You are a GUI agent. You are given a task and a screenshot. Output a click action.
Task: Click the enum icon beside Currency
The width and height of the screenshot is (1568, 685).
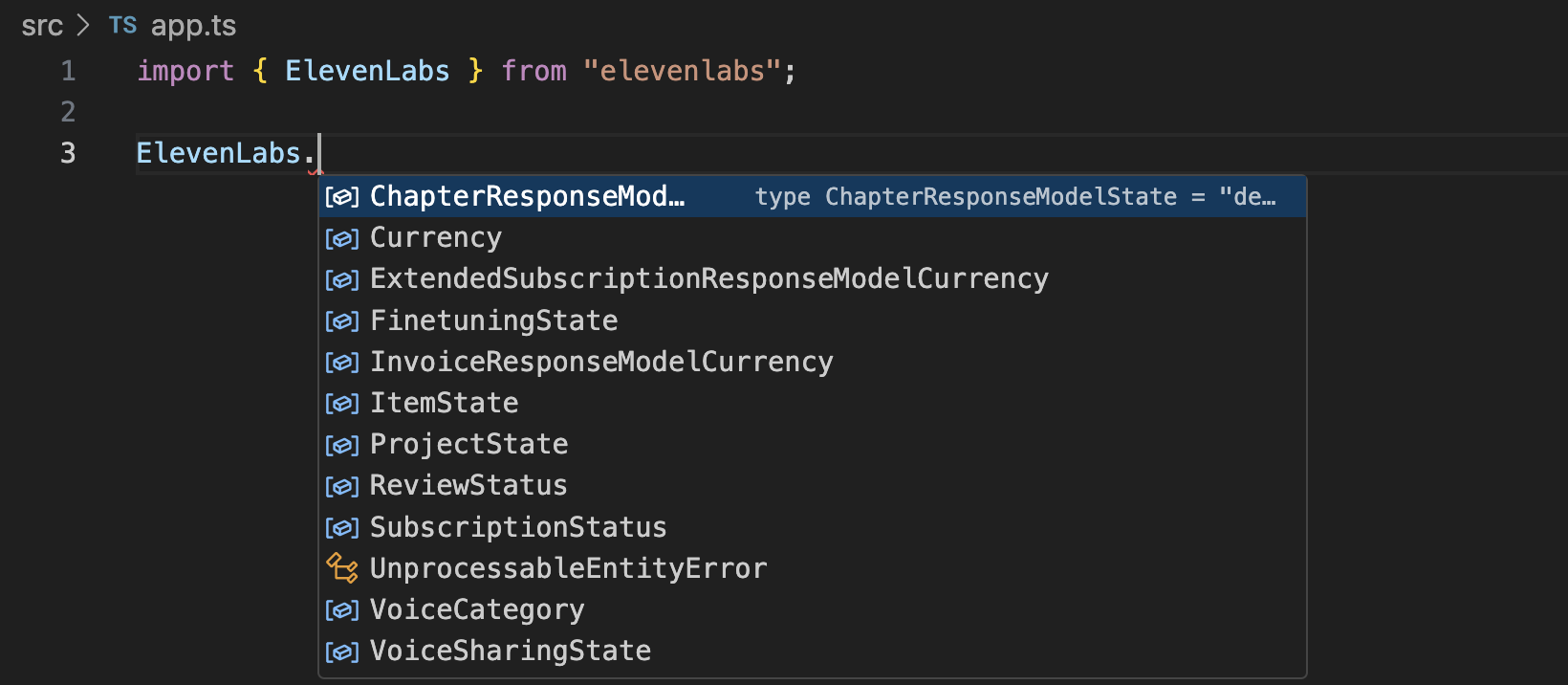click(342, 238)
